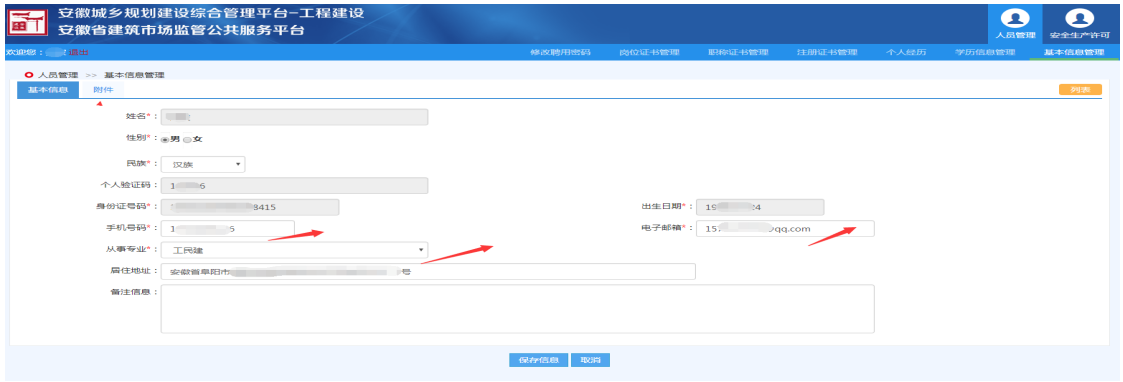Focus the 居住地址 input field
The width and height of the screenshot is (1123, 382).
pyautogui.click(x=428, y=272)
